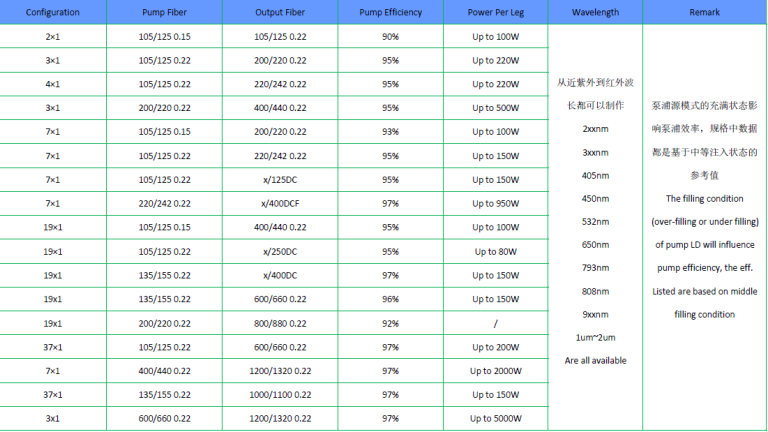
Task: Click the x/400DCF output fiber cell
Action: click(x=280, y=204)
